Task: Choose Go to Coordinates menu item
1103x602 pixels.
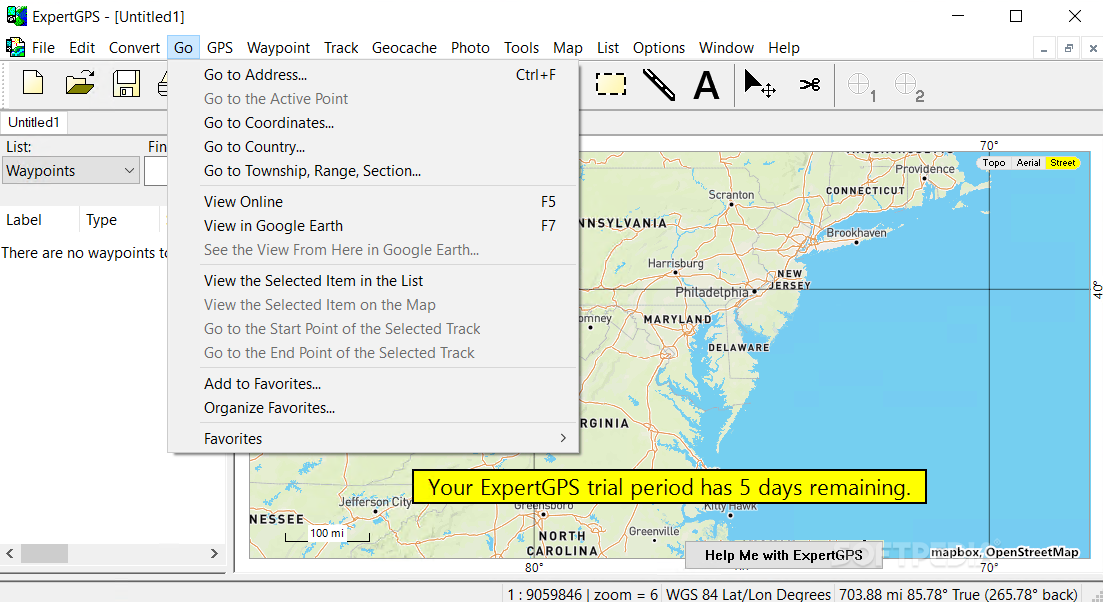Action: click(373, 122)
